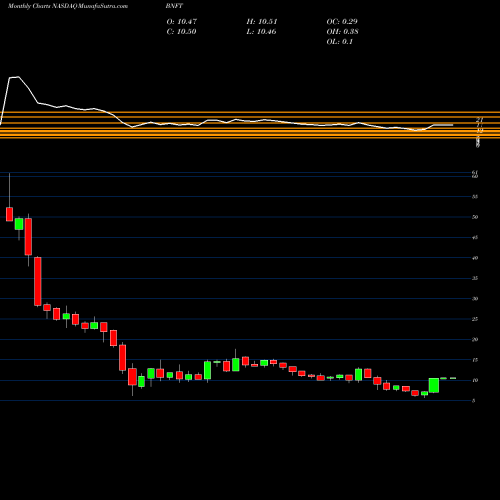Select the tall red candle falling from 40 to 28

coord(38,281)
